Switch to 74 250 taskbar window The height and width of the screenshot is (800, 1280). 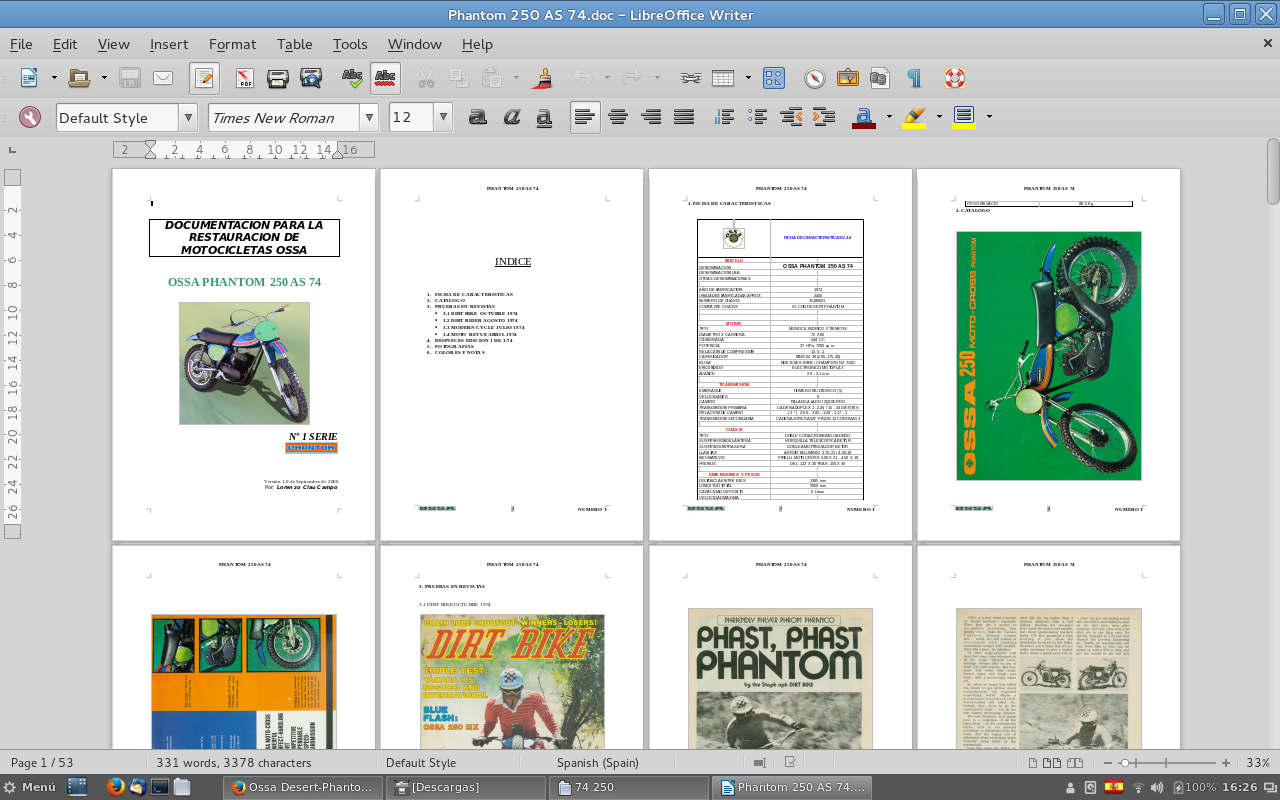(x=630, y=787)
